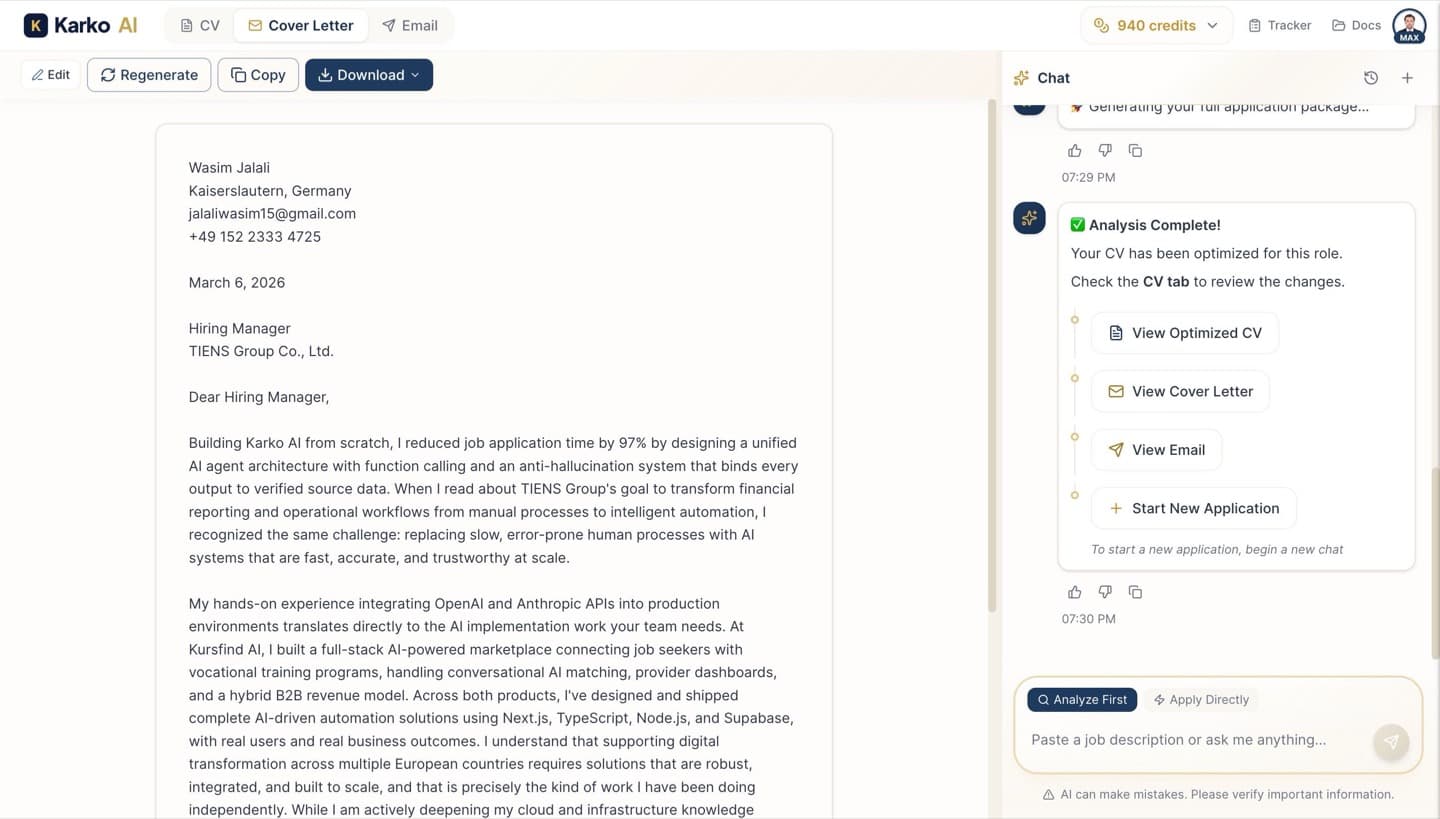The width and height of the screenshot is (1440, 819).
Task: Toggle the Cover Letter view
Action: pyautogui.click(x=301, y=25)
